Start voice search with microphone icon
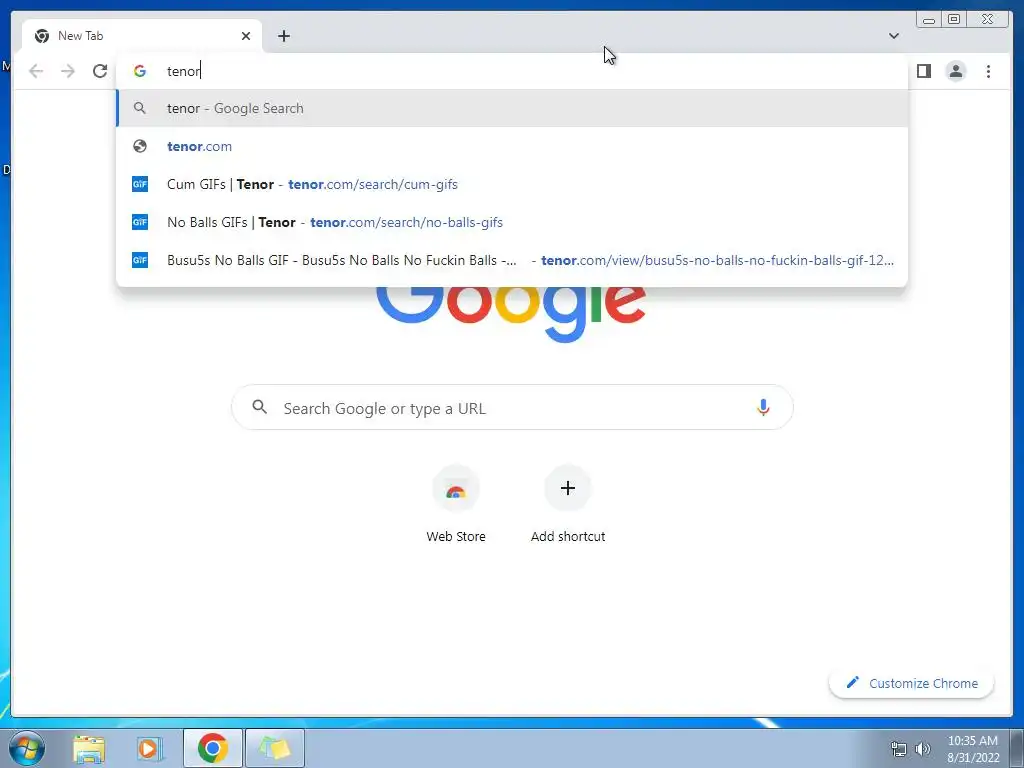Viewport: 1024px width, 768px height. pyautogui.click(x=763, y=408)
